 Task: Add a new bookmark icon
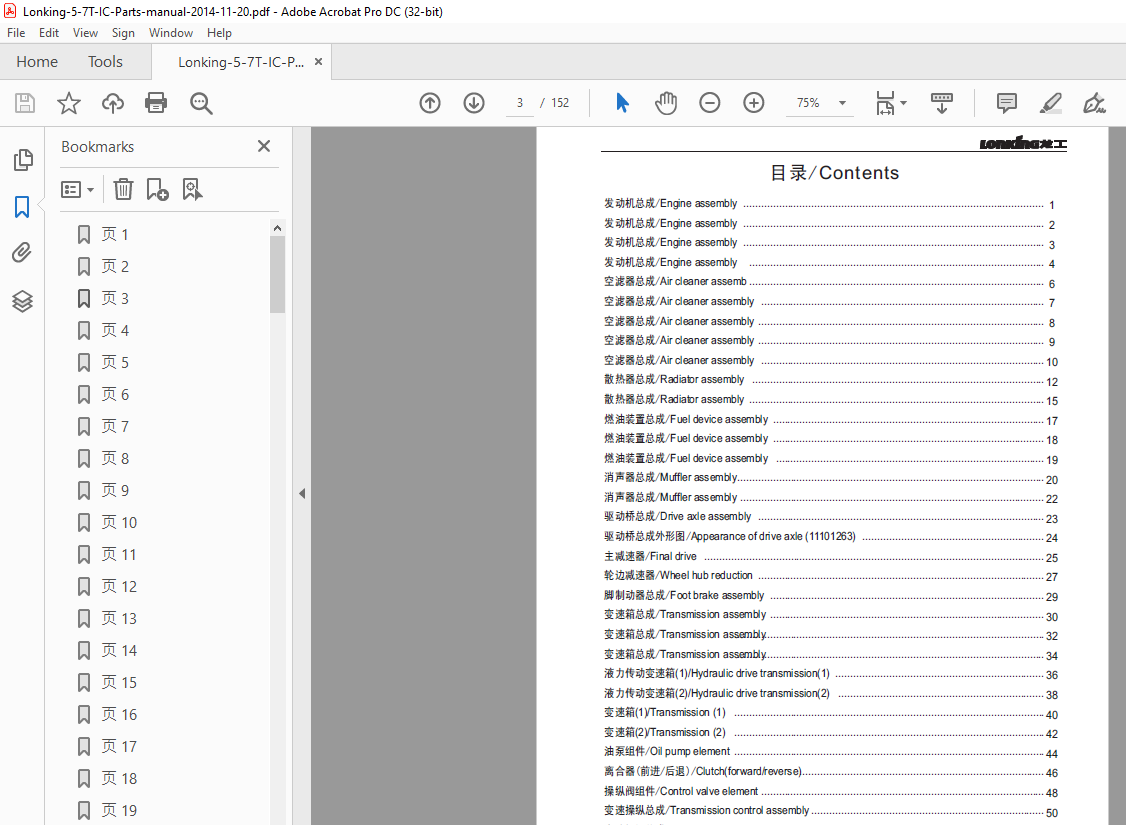point(157,190)
